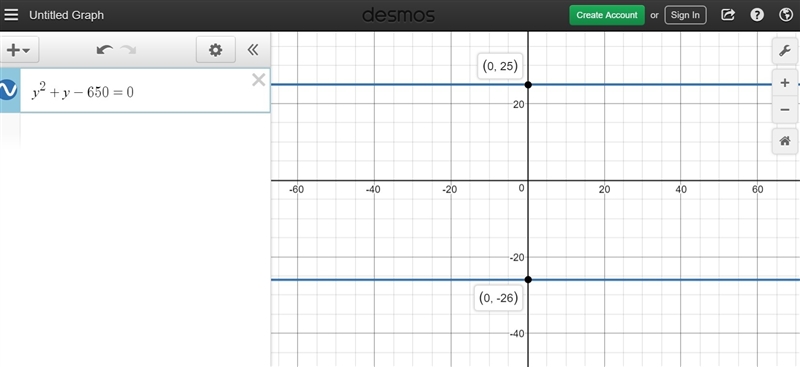Click the Create Account button
Viewport: 800px width, 367px height.
(x=607, y=15)
